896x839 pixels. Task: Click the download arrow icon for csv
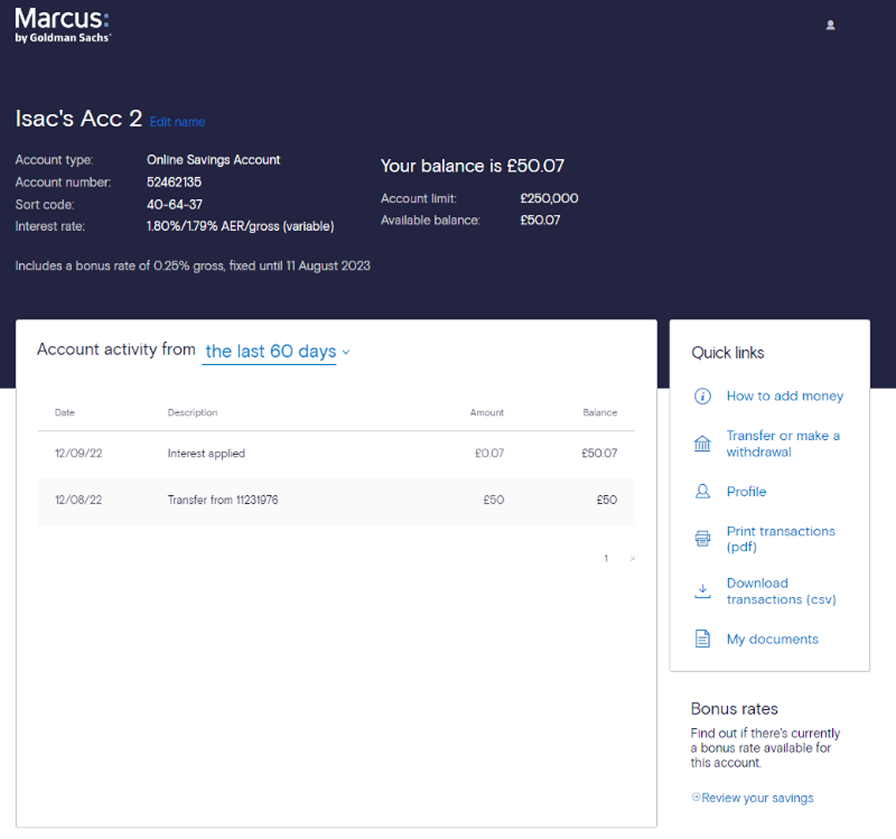click(702, 591)
